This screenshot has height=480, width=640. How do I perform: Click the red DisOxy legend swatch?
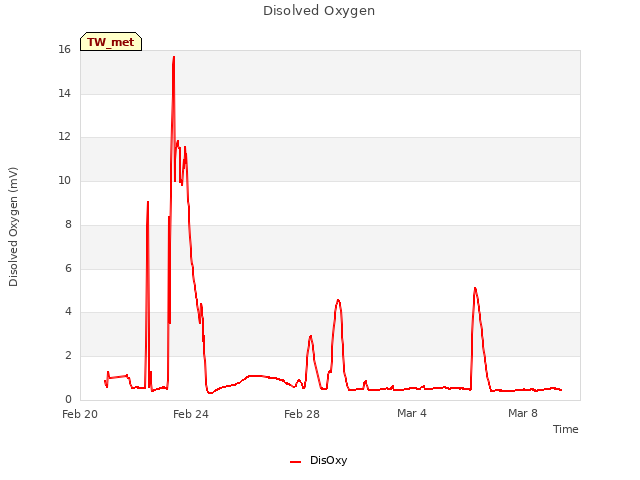pos(295,462)
